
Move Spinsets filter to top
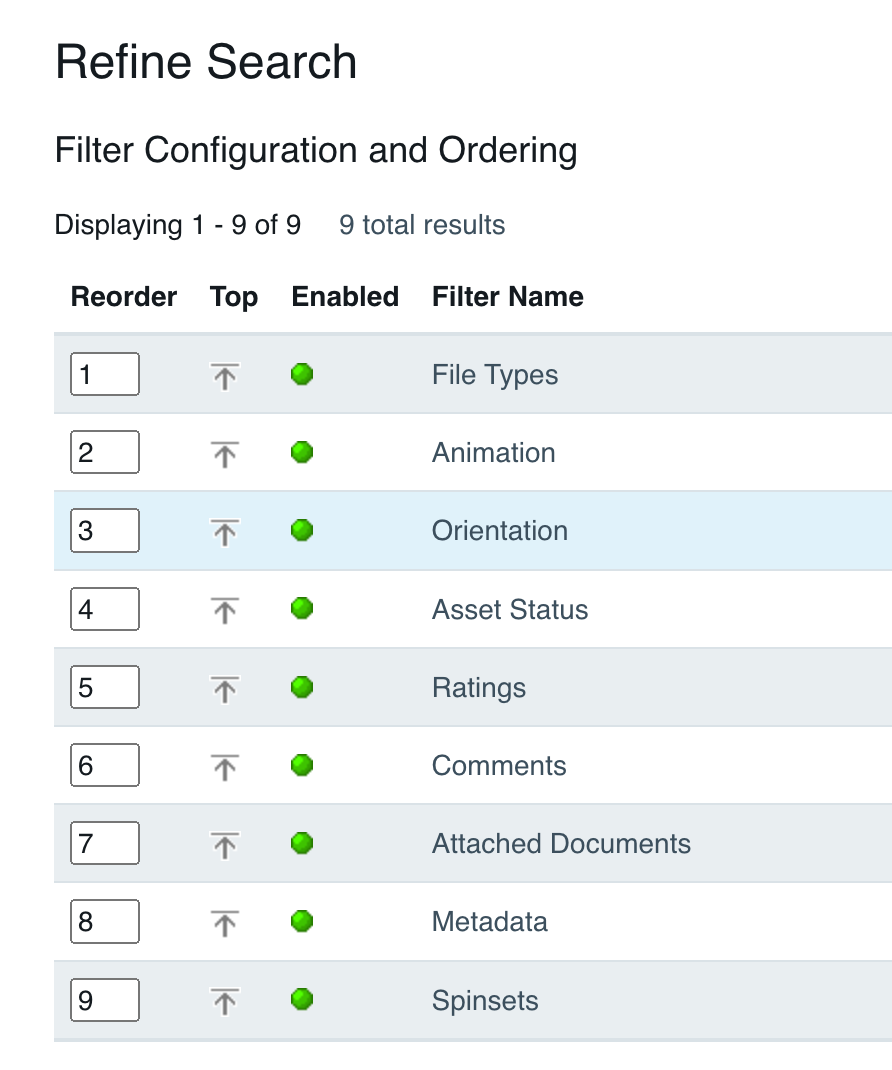pyautogui.click(x=225, y=999)
